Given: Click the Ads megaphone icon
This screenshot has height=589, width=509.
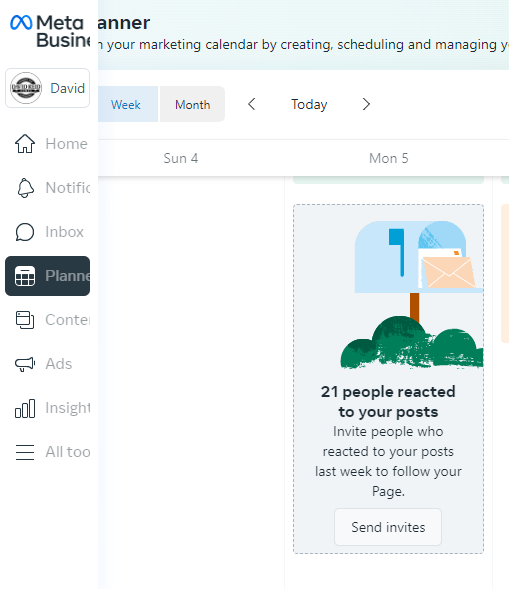Looking at the screenshot, I should [25, 364].
